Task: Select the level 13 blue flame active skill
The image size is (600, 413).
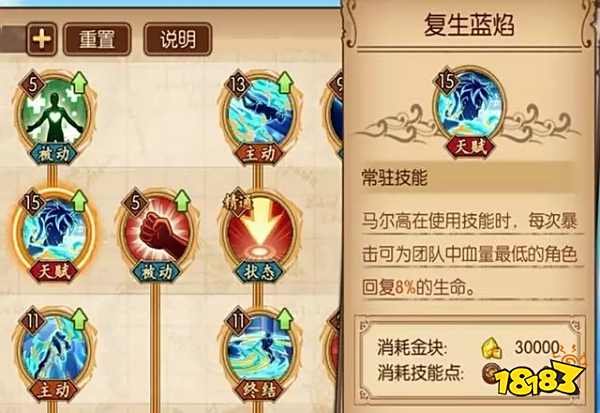Action: (x=259, y=115)
